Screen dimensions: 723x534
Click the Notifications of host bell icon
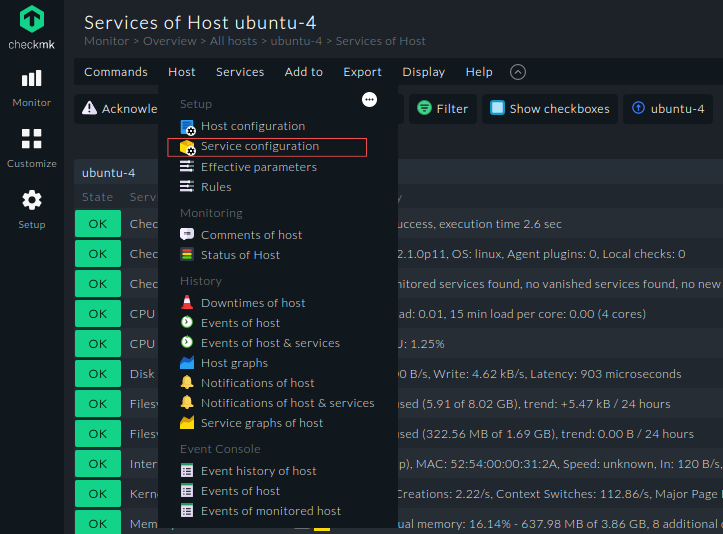187,382
